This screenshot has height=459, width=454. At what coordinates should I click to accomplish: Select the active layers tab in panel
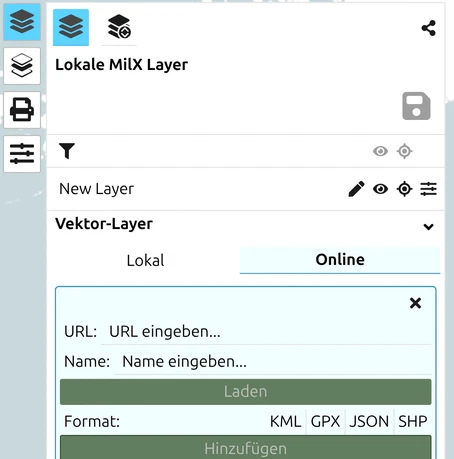click(71, 27)
